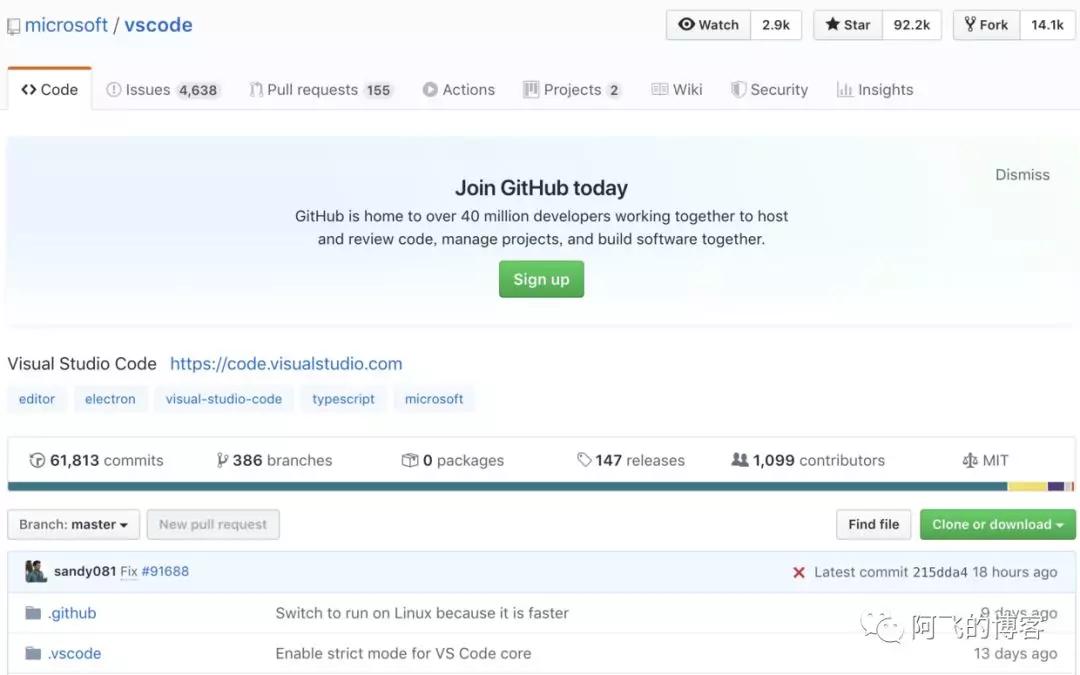Open the vscode repository link

click(x=158, y=25)
